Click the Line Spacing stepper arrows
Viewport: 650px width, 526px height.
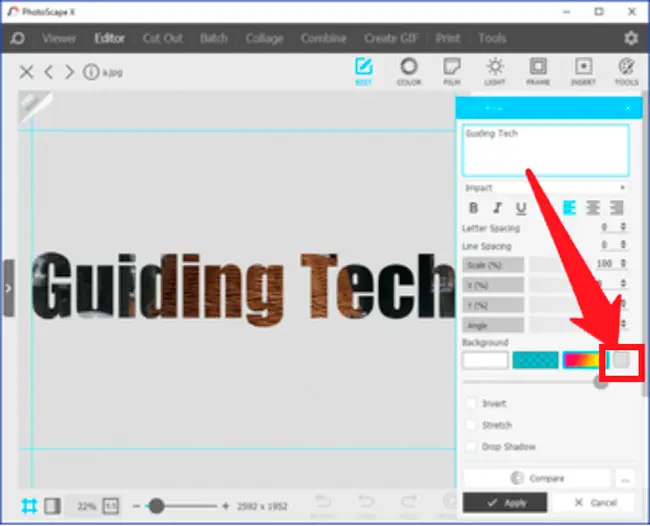[x=623, y=245]
